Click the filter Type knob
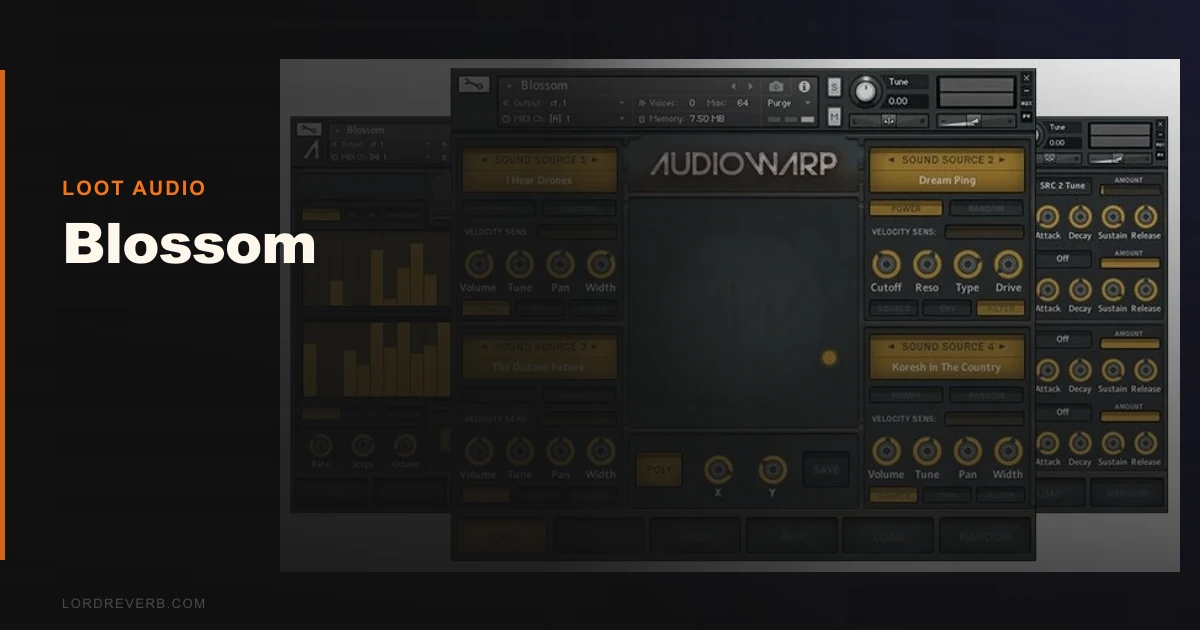The height and width of the screenshot is (630, 1200). pyautogui.click(x=967, y=264)
